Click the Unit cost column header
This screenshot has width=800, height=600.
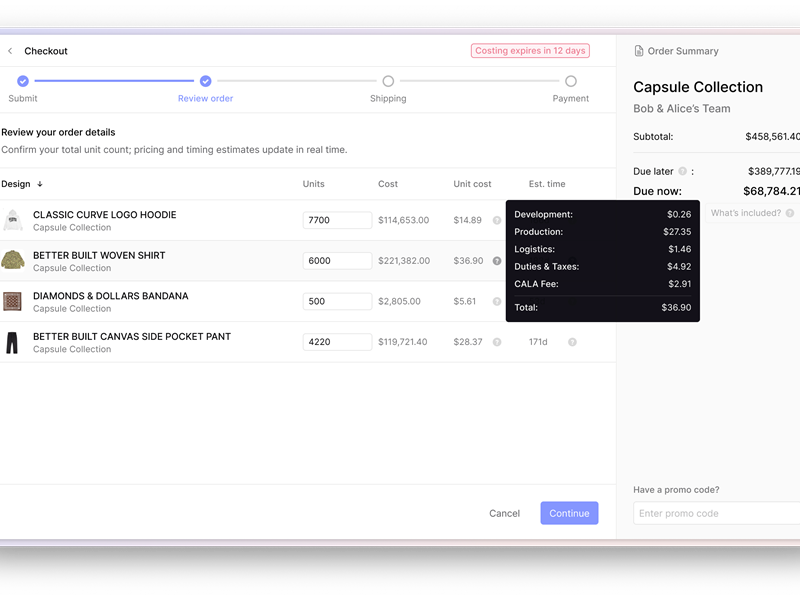(472, 184)
